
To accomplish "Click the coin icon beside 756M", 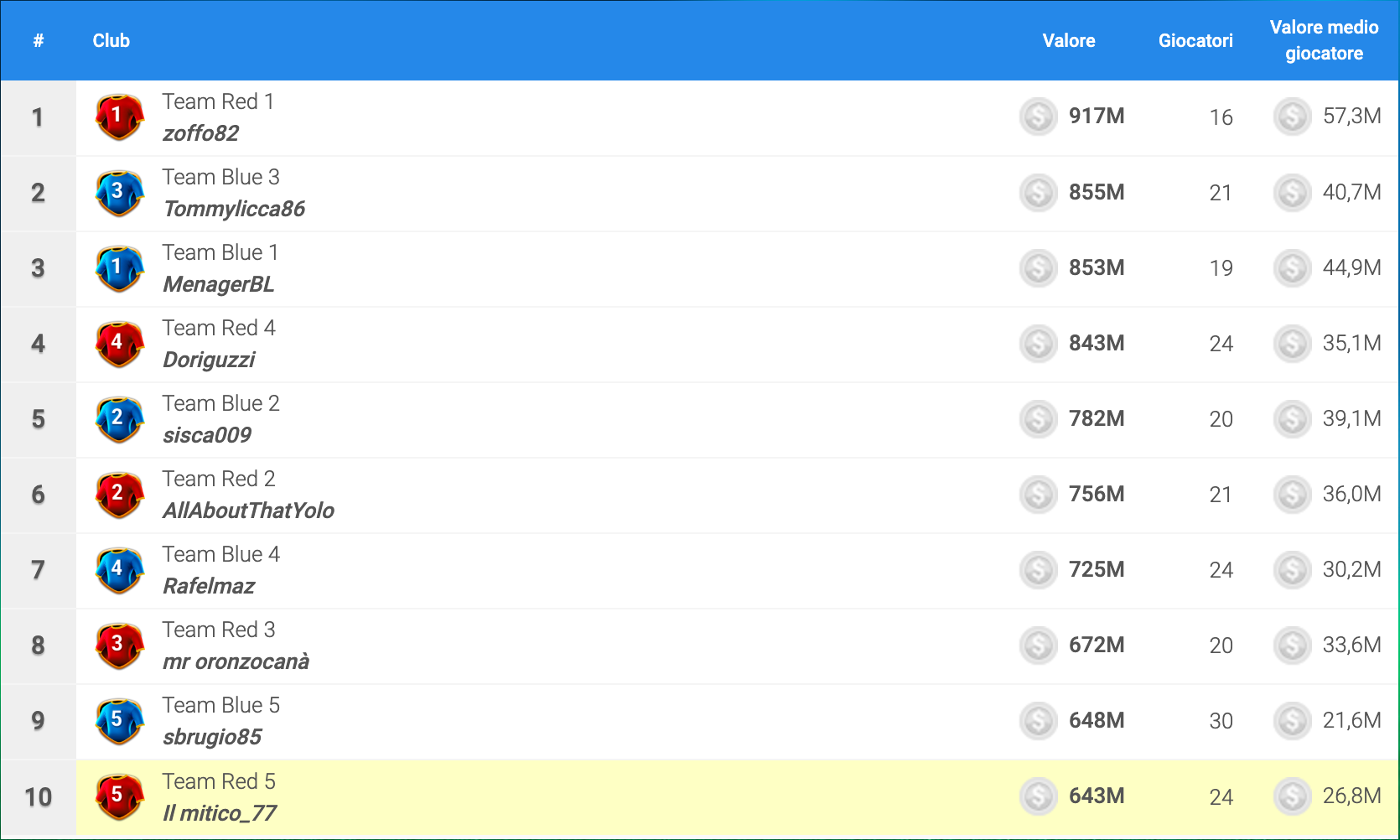I will pos(1038,494).
